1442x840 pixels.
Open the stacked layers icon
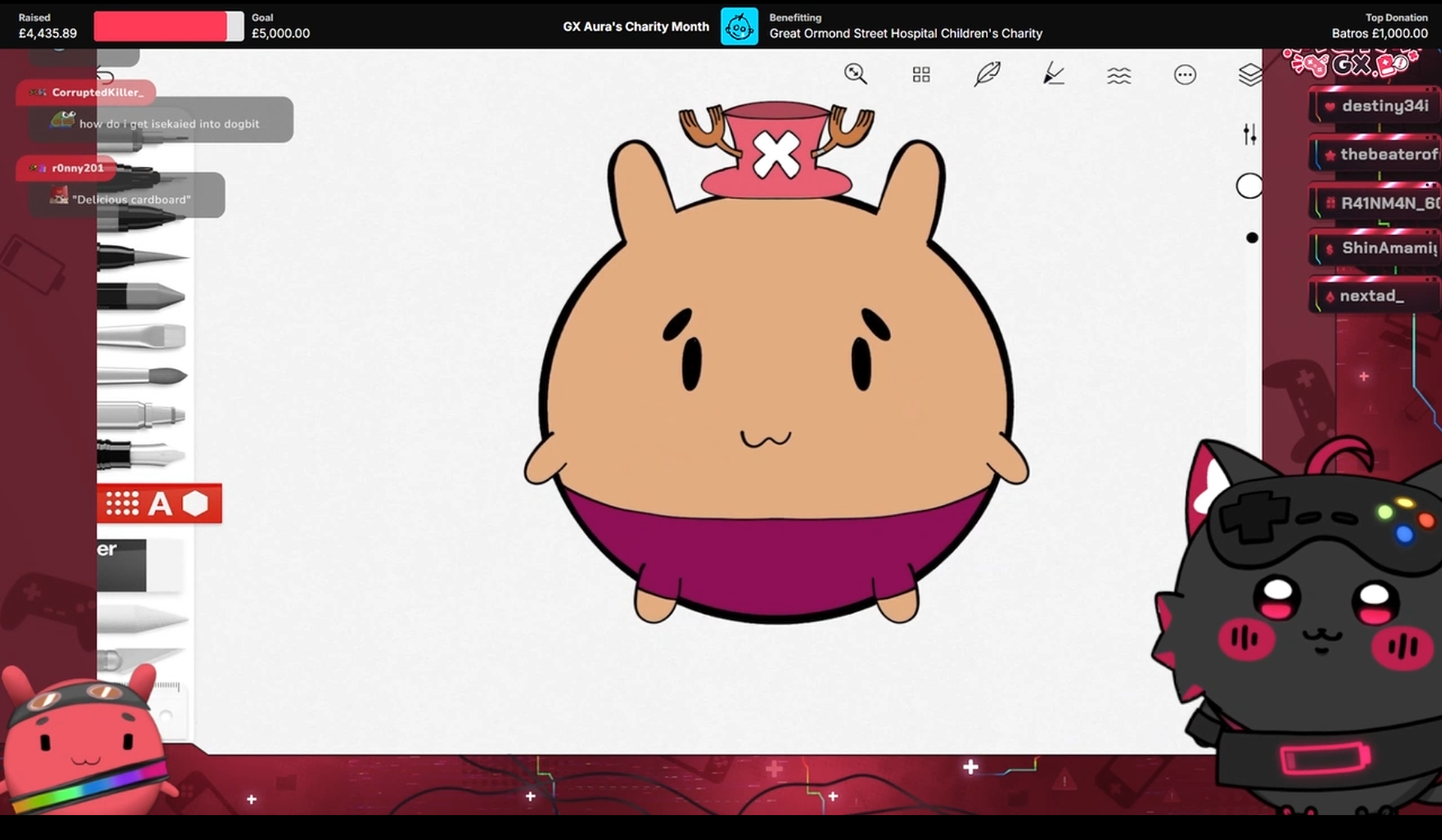click(x=1250, y=74)
